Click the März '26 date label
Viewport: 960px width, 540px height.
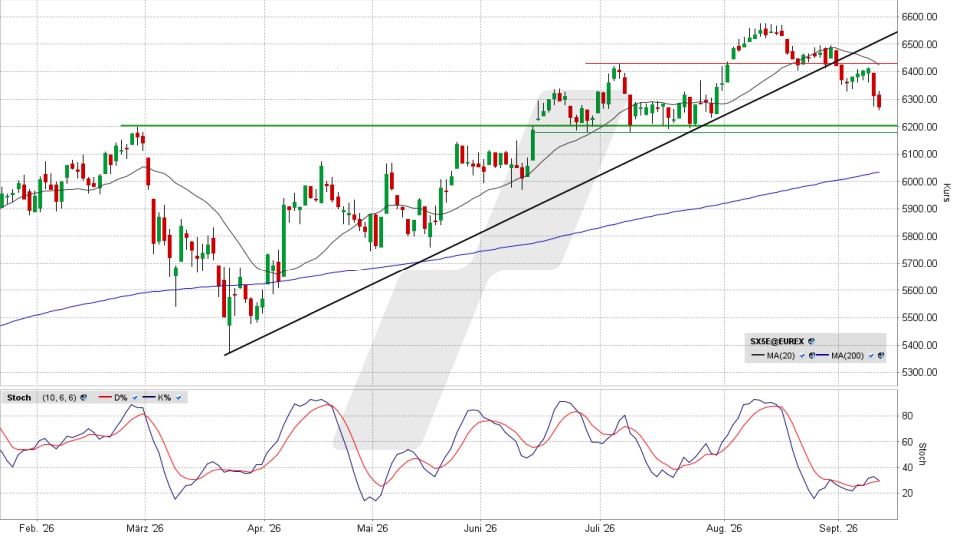pos(145,528)
